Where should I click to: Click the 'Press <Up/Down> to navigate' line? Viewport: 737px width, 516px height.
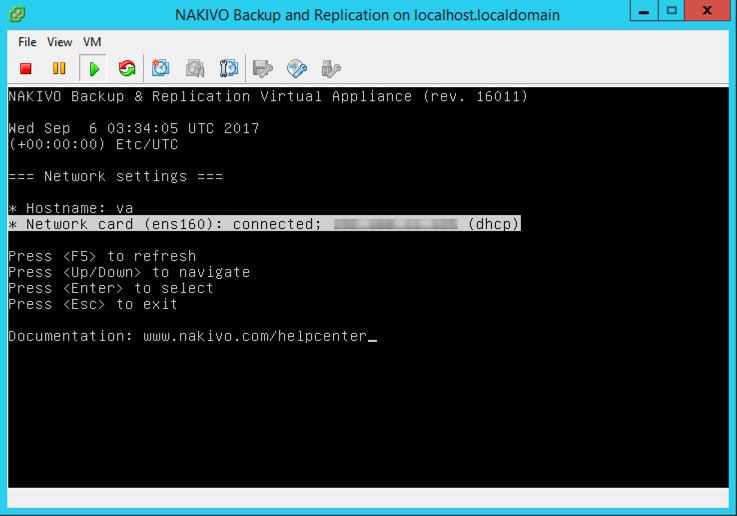129,272
